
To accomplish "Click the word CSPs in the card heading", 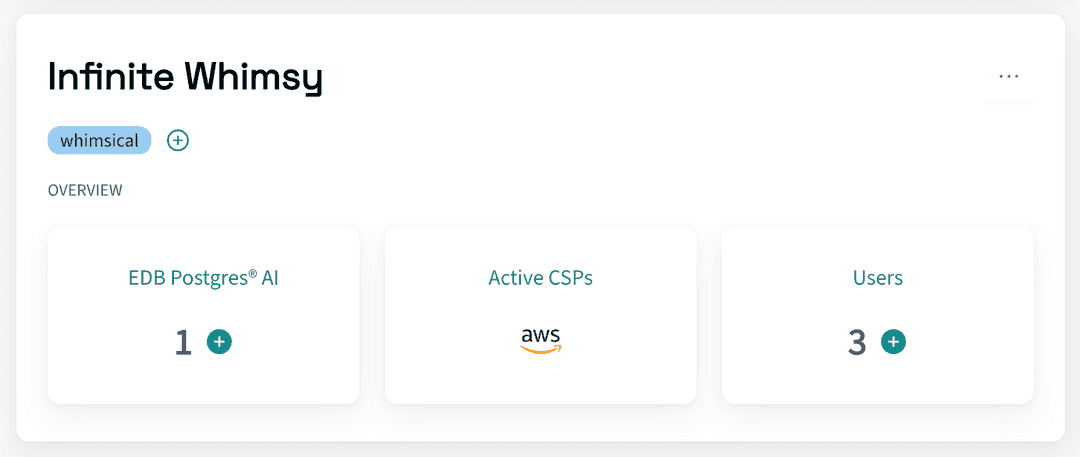I will point(570,278).
